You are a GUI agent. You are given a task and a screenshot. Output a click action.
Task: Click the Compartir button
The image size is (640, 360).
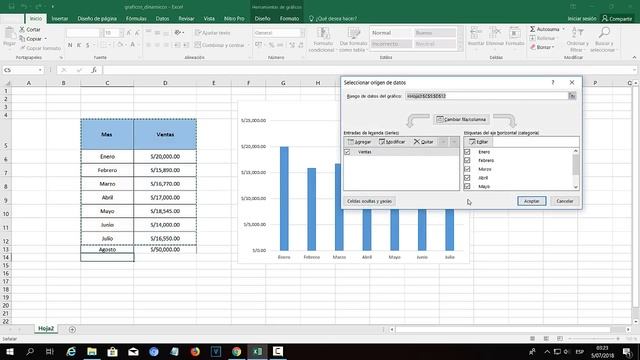[617, 18]
